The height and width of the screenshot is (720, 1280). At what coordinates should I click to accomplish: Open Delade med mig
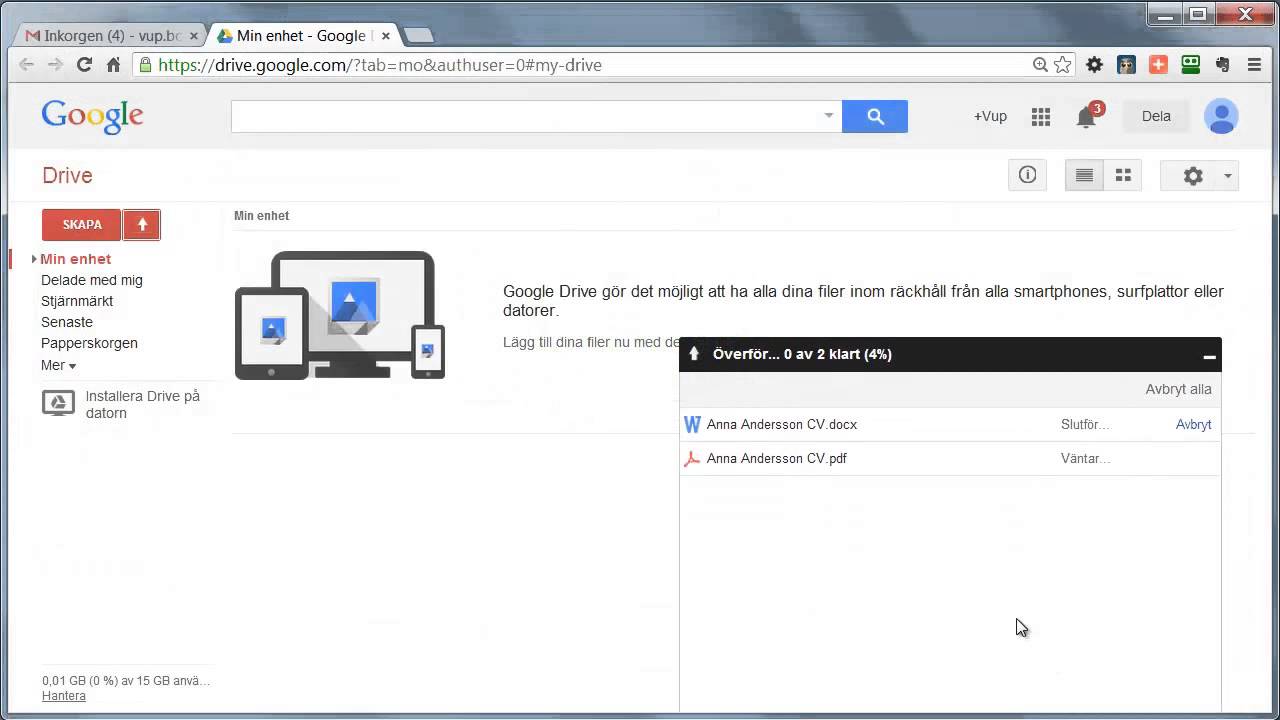point(92,280)
